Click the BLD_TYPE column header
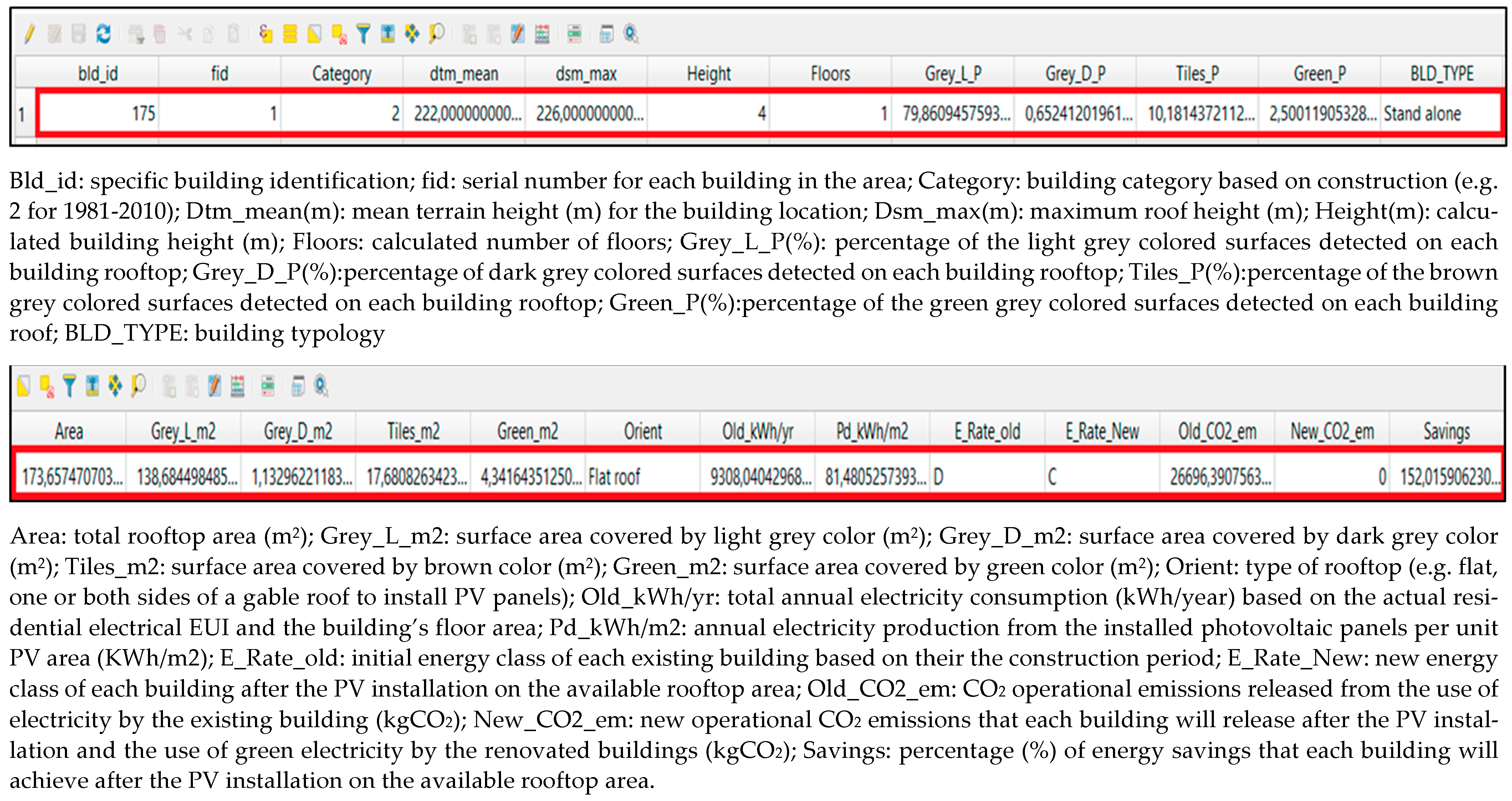 coord(1441,73)
